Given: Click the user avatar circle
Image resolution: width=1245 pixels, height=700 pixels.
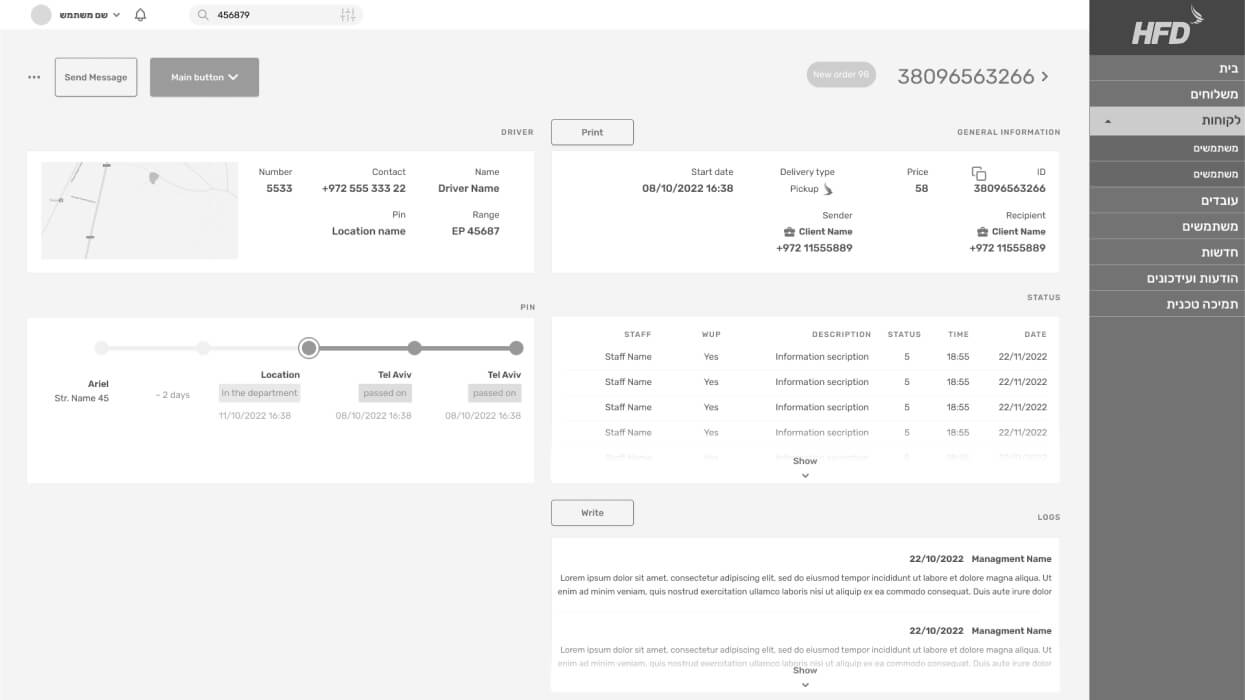Looking at the screenshot, I should pos(41,15).
